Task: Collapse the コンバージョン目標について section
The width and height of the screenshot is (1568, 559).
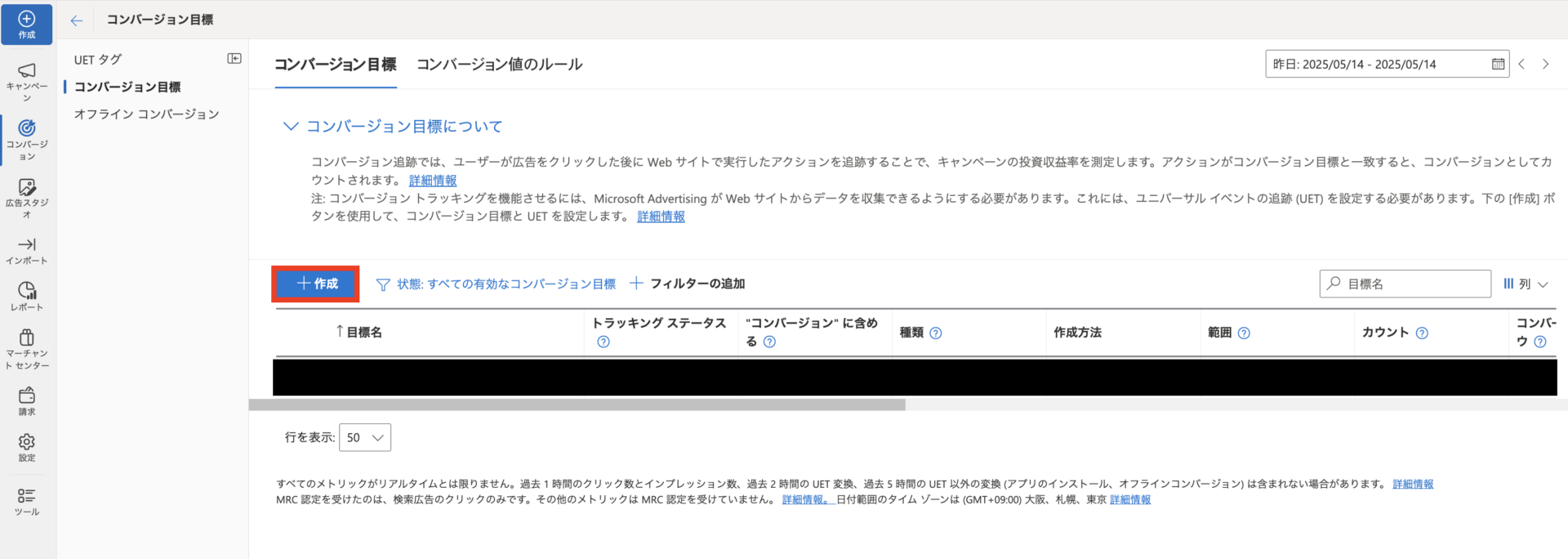Action: (291, 126)
